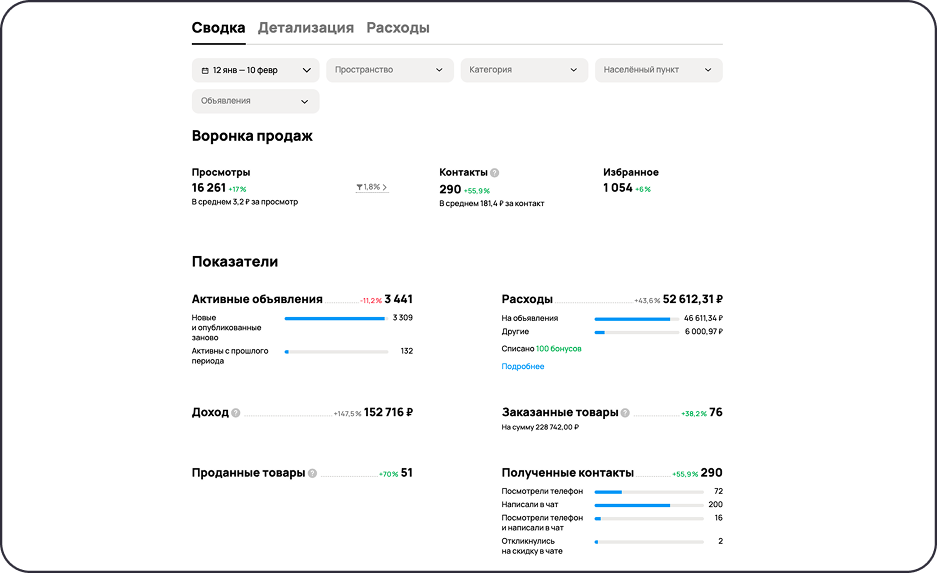This screenshot has height=573, width=937.
Task: Click the +43,6% change next to Расходы
Action: point(647,301)
